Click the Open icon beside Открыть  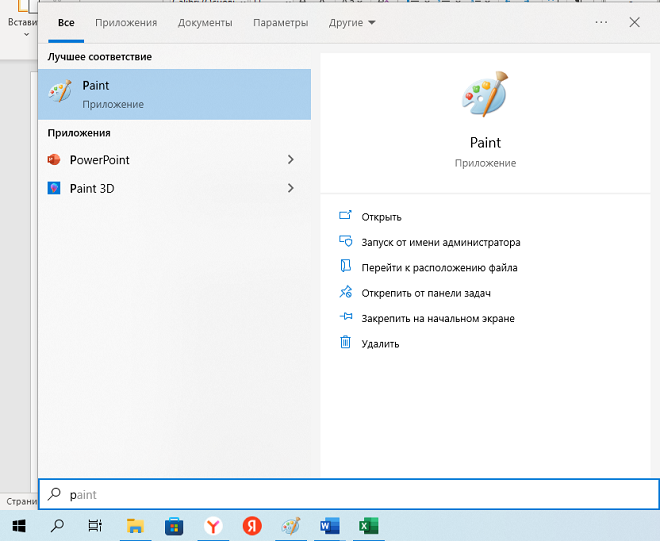coord(345,216)
